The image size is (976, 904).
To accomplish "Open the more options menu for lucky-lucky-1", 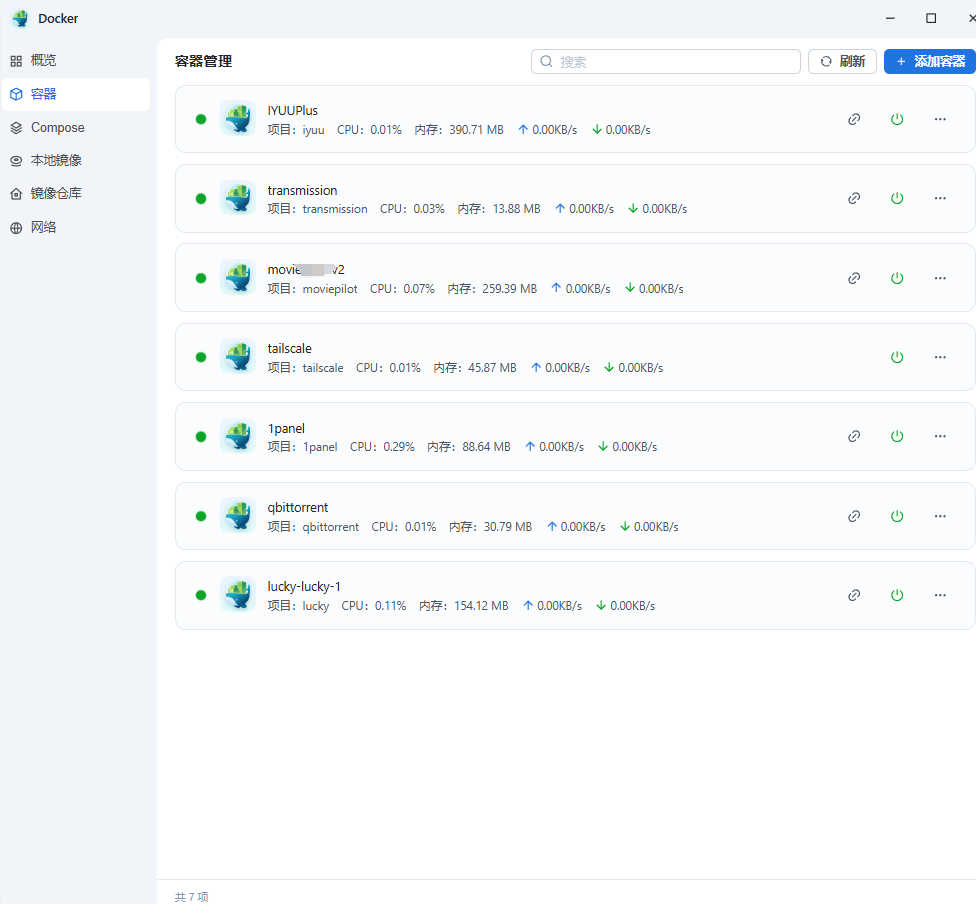I will click(940, 595).
